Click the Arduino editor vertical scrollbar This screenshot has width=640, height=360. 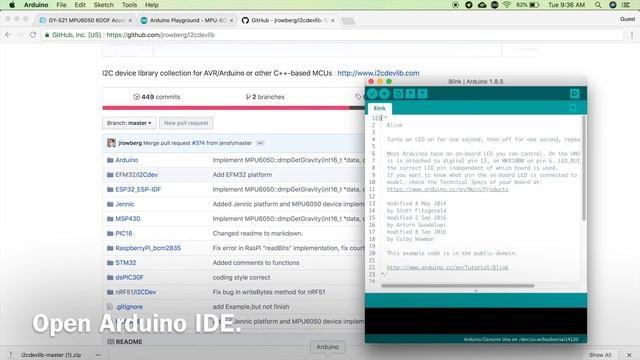coord(584,168)
